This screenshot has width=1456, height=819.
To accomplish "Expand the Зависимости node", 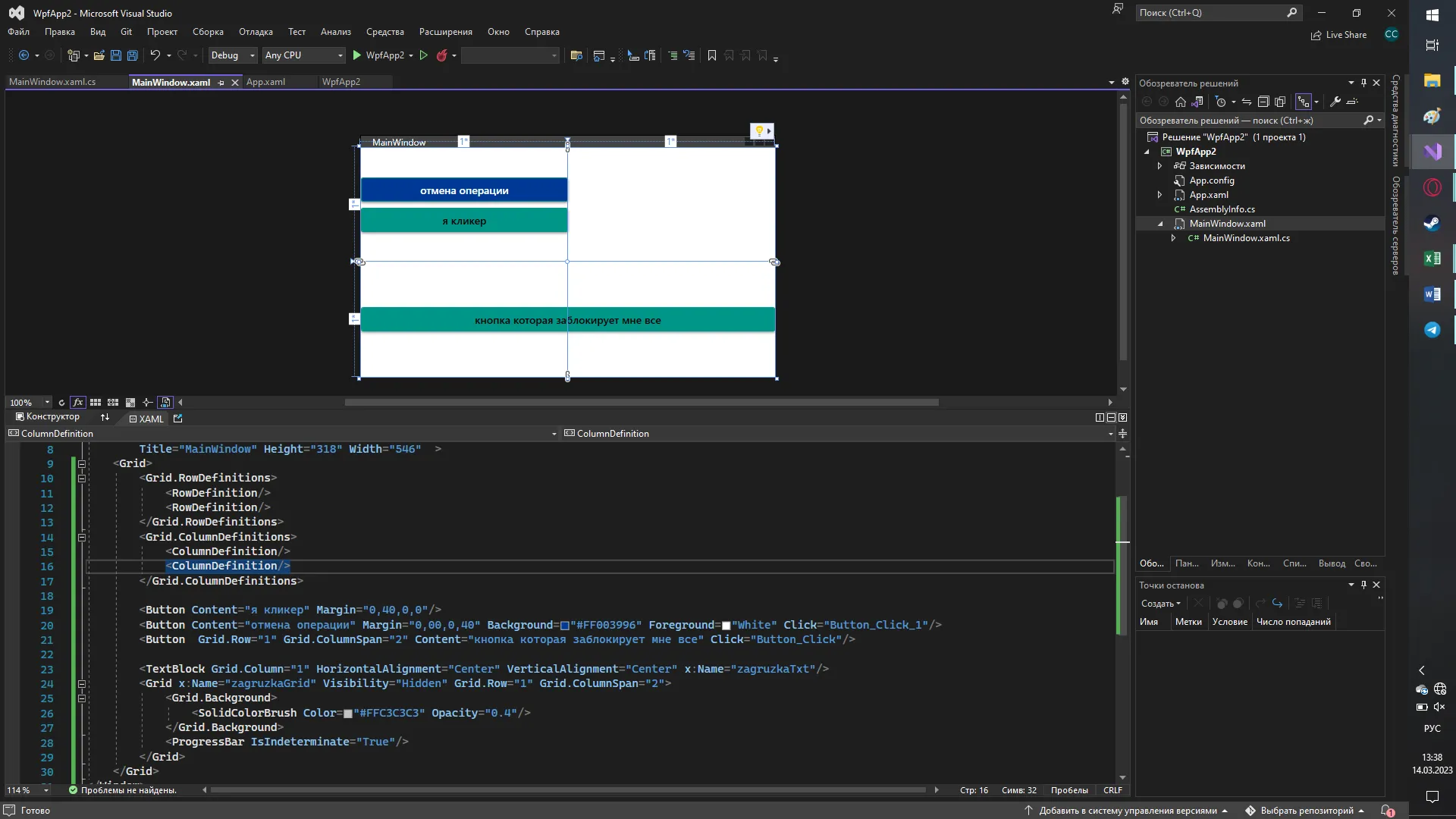I will [x=1159, y=166].
